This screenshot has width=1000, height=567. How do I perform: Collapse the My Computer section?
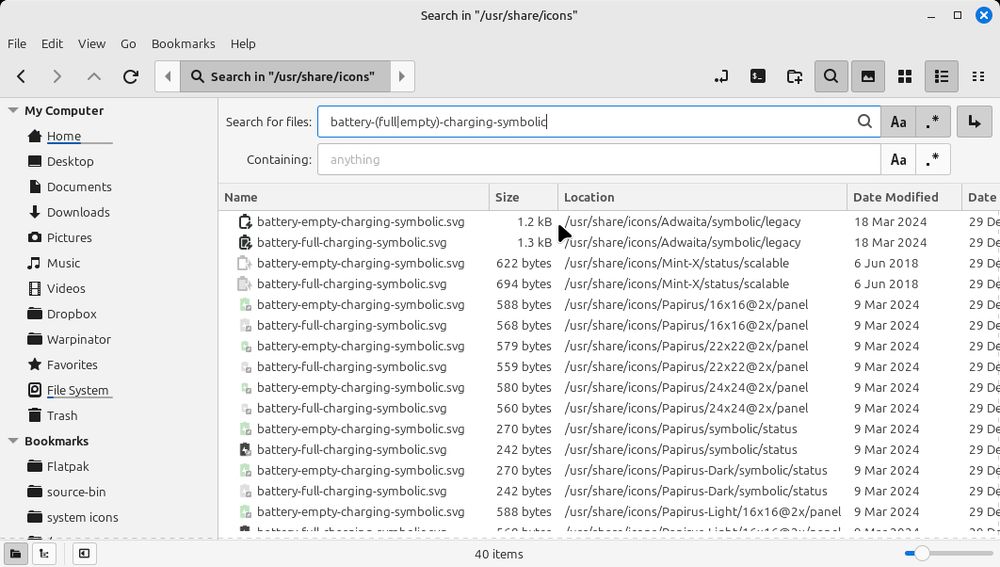tap(13, 110)
